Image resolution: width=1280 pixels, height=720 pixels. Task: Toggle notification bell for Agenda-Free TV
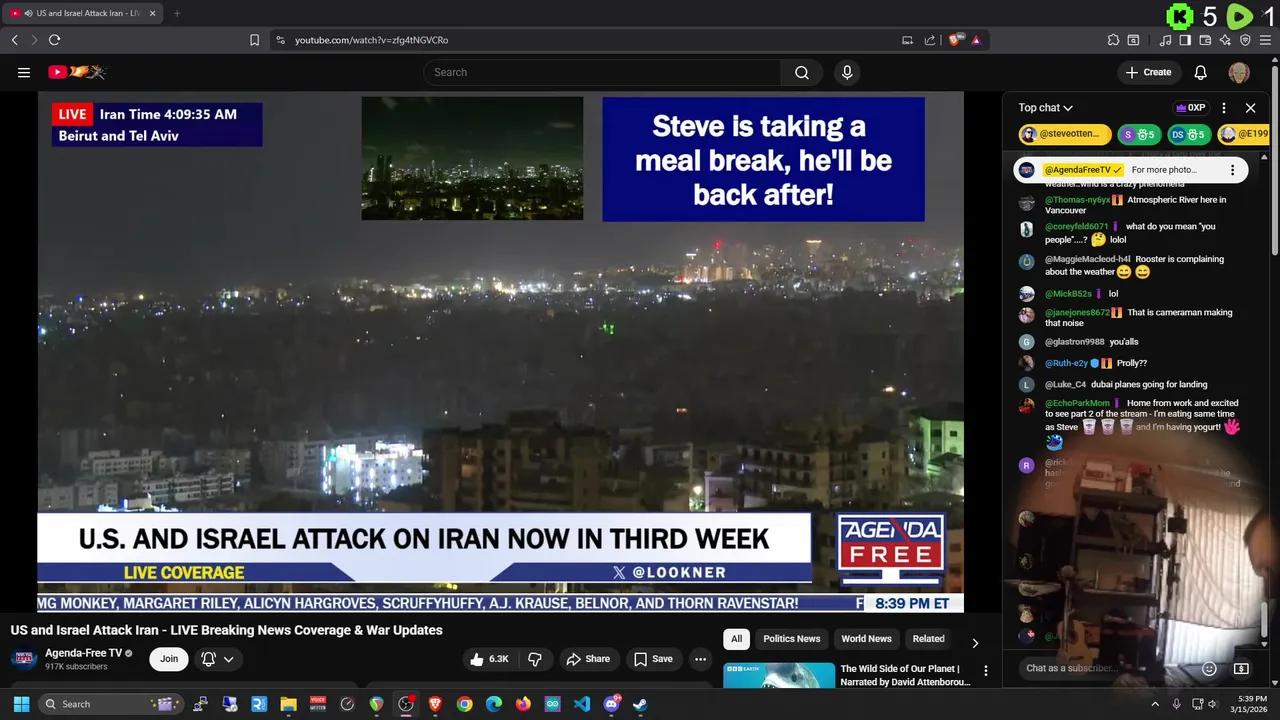208,659
